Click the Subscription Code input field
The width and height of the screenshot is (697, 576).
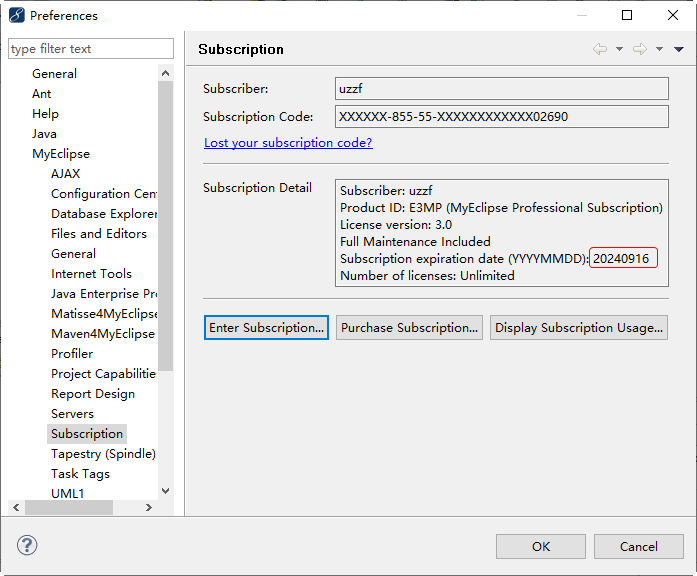501,117
